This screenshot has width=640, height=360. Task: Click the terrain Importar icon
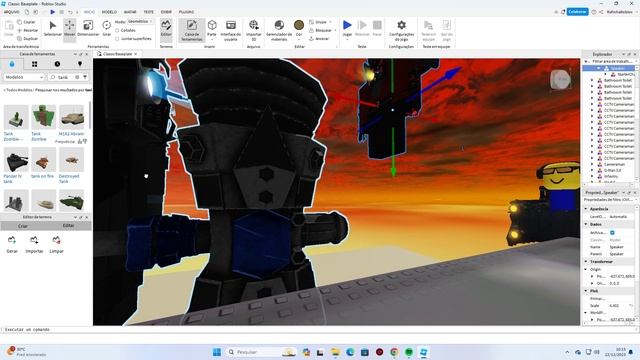point(34,240)
